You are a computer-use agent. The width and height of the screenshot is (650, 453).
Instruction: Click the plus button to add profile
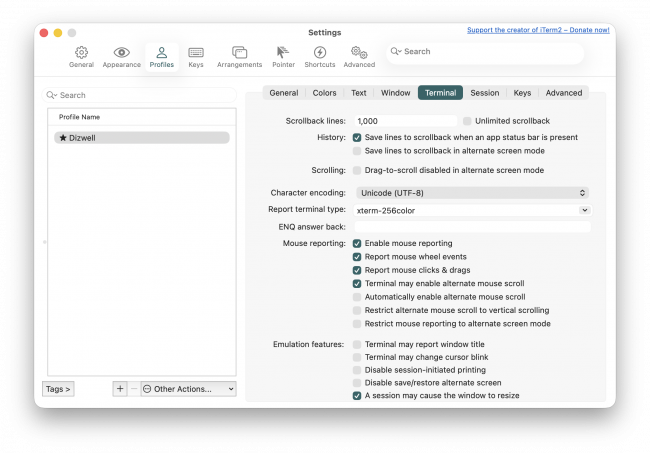120,388
